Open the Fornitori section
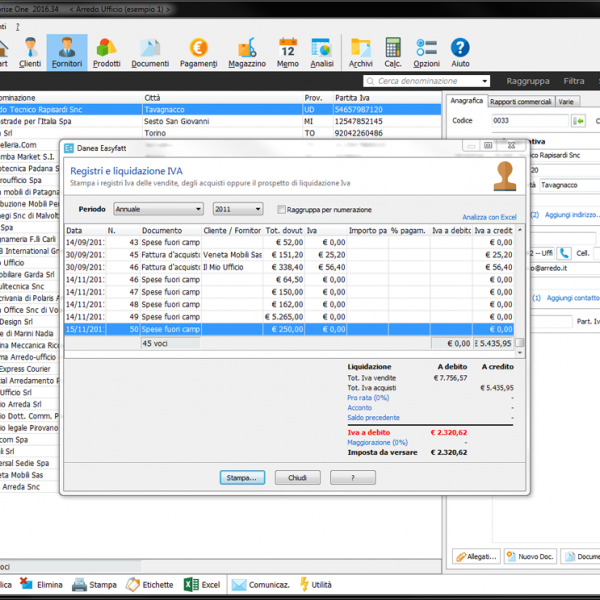 pyautogui.click(x=67, y=52)
